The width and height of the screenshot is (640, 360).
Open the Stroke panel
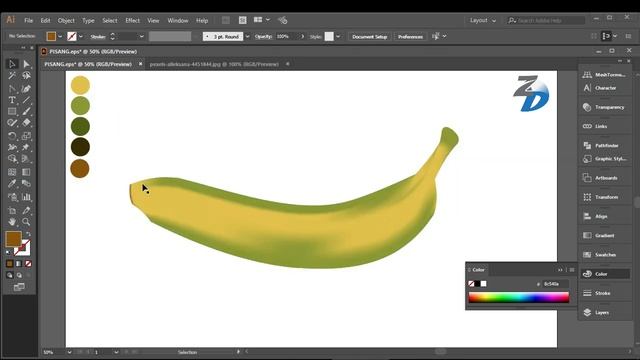pos(605,293)
